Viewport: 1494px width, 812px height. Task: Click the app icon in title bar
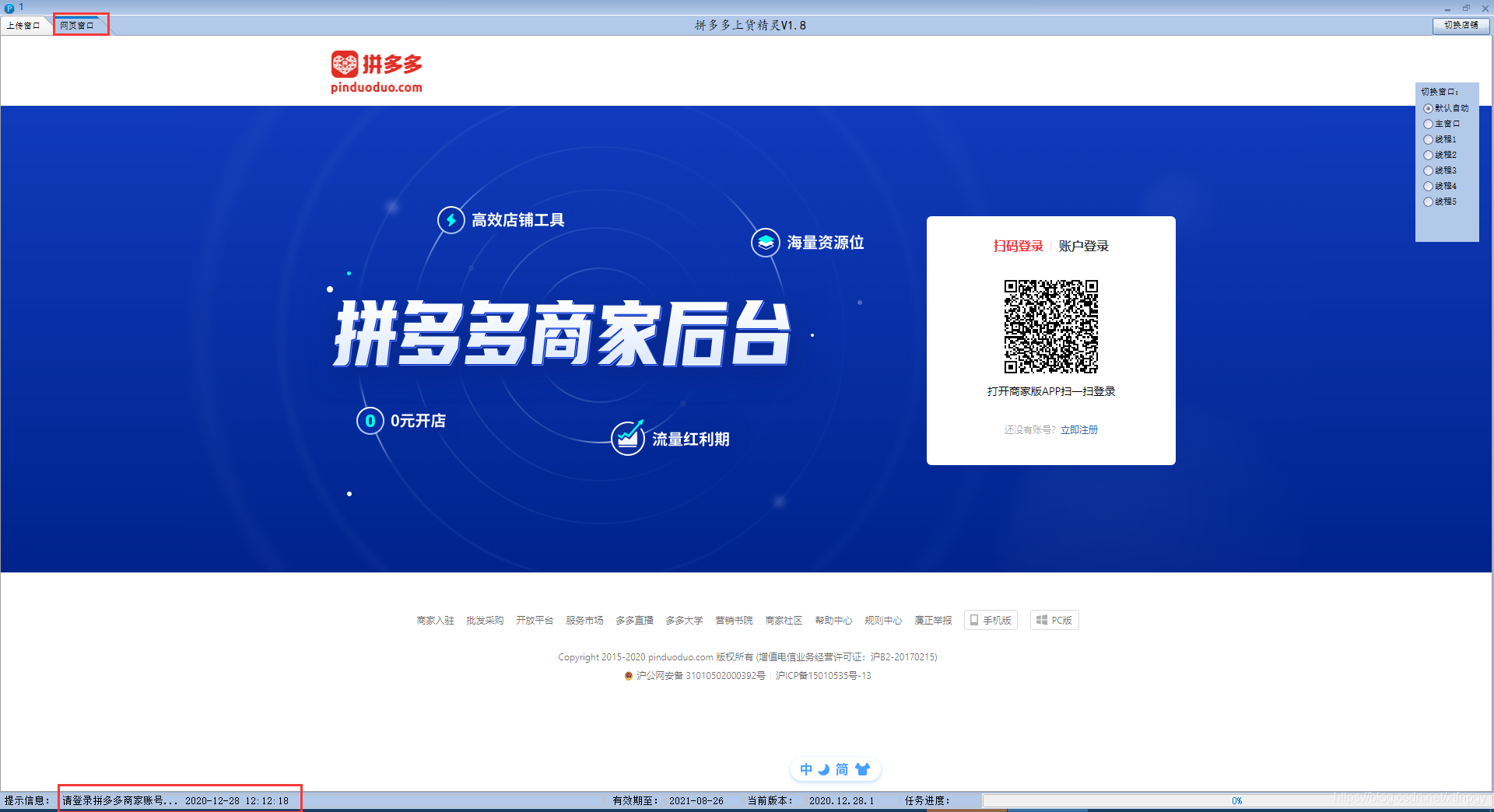9,8
